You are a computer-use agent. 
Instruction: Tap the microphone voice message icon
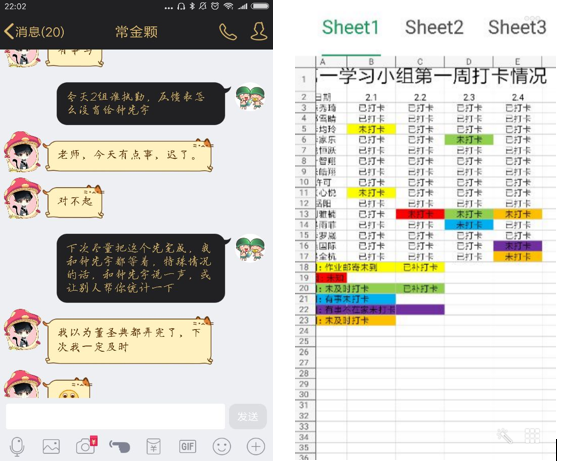[17, 446]
